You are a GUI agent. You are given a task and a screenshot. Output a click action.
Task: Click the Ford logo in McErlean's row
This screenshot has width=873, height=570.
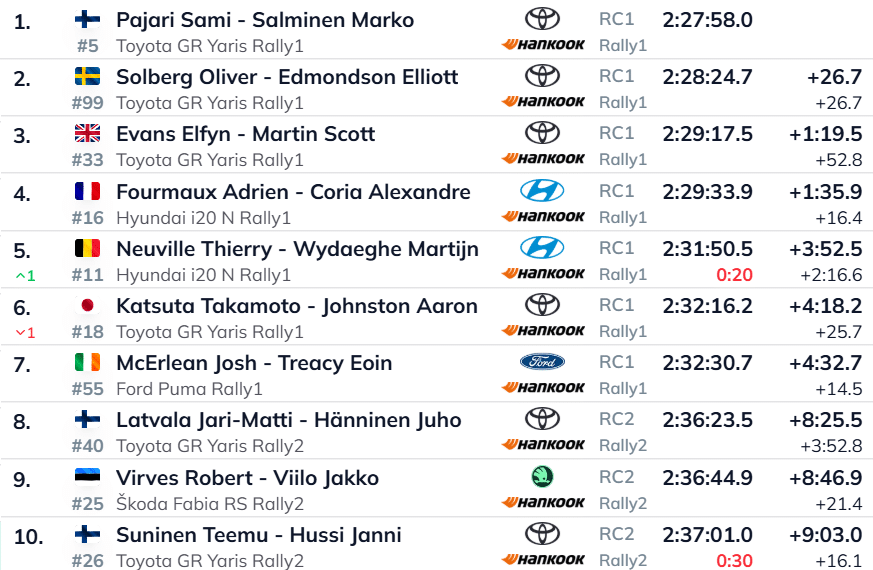(x=542, y=362)
